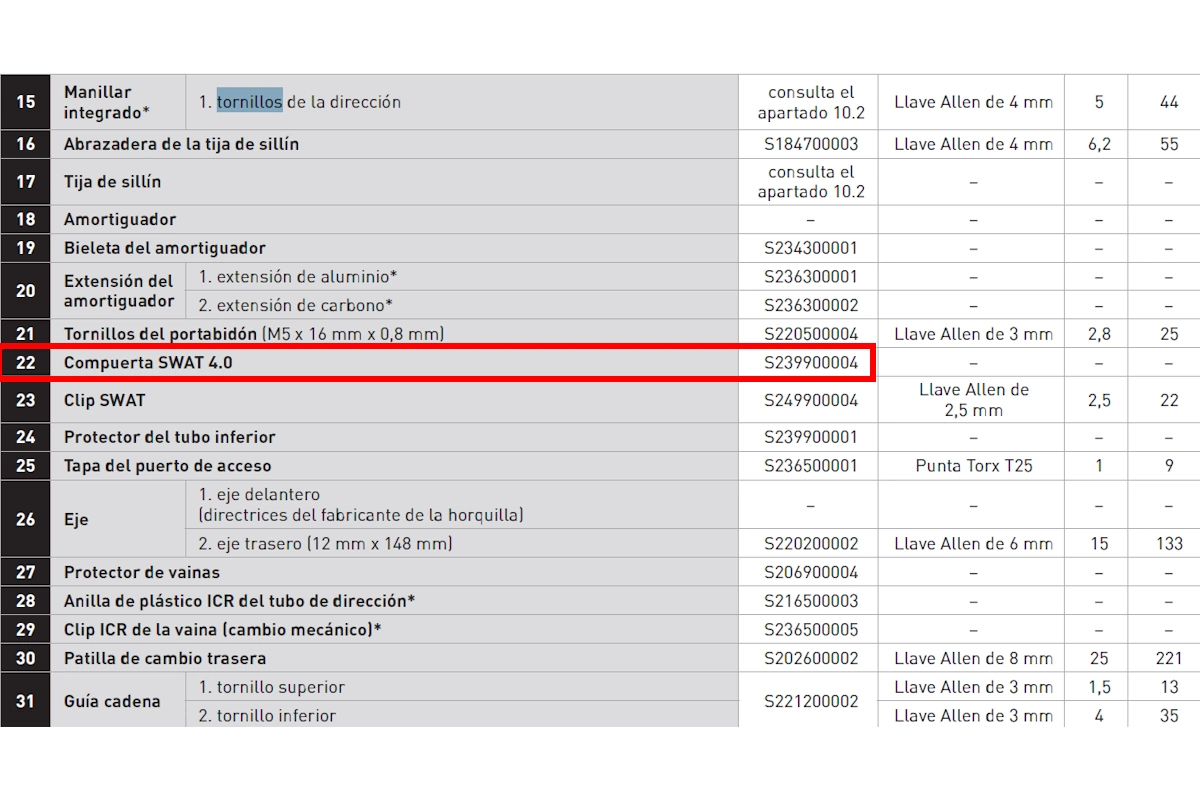Click "1. extensión de aluminio*"
Image resolution: width=1200 pixels, height=800 pixels.
[x=298, y=277]
